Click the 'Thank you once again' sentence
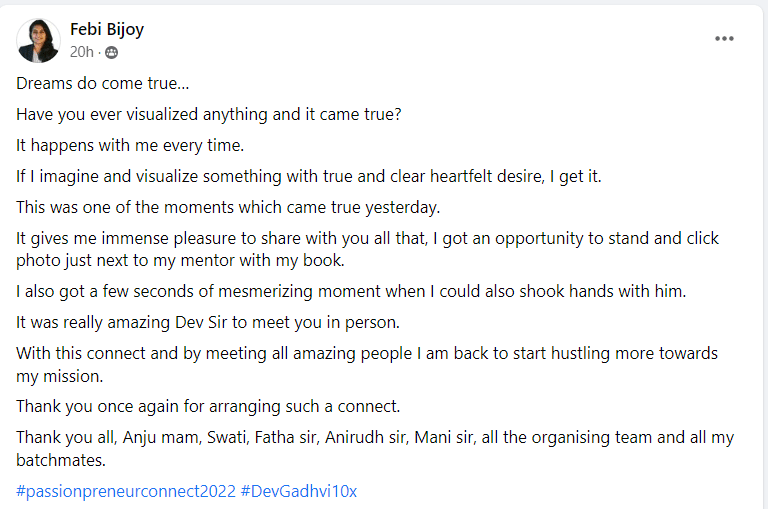Screen dimensions: 768x509 pos(208,406)
